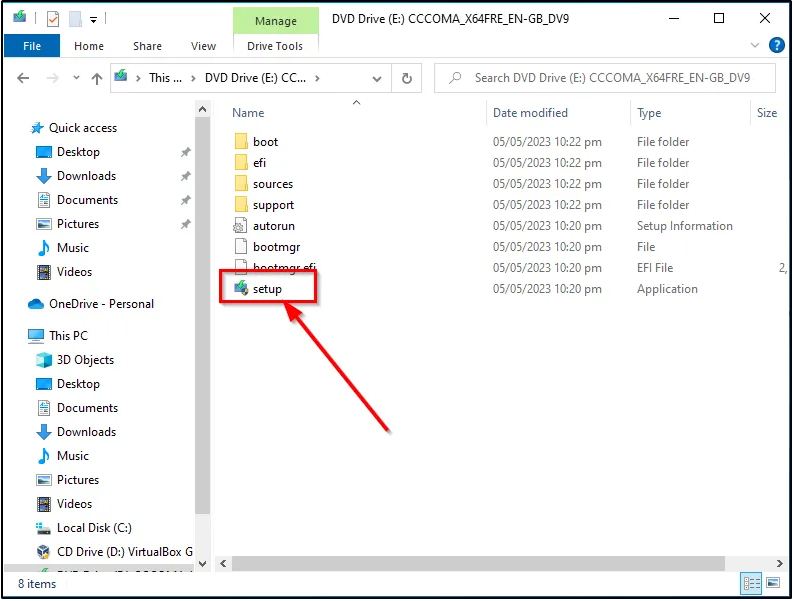
Task: Click the navigation pane scroll up arrow
Action: pyautogui.click(x=203, y=109)
